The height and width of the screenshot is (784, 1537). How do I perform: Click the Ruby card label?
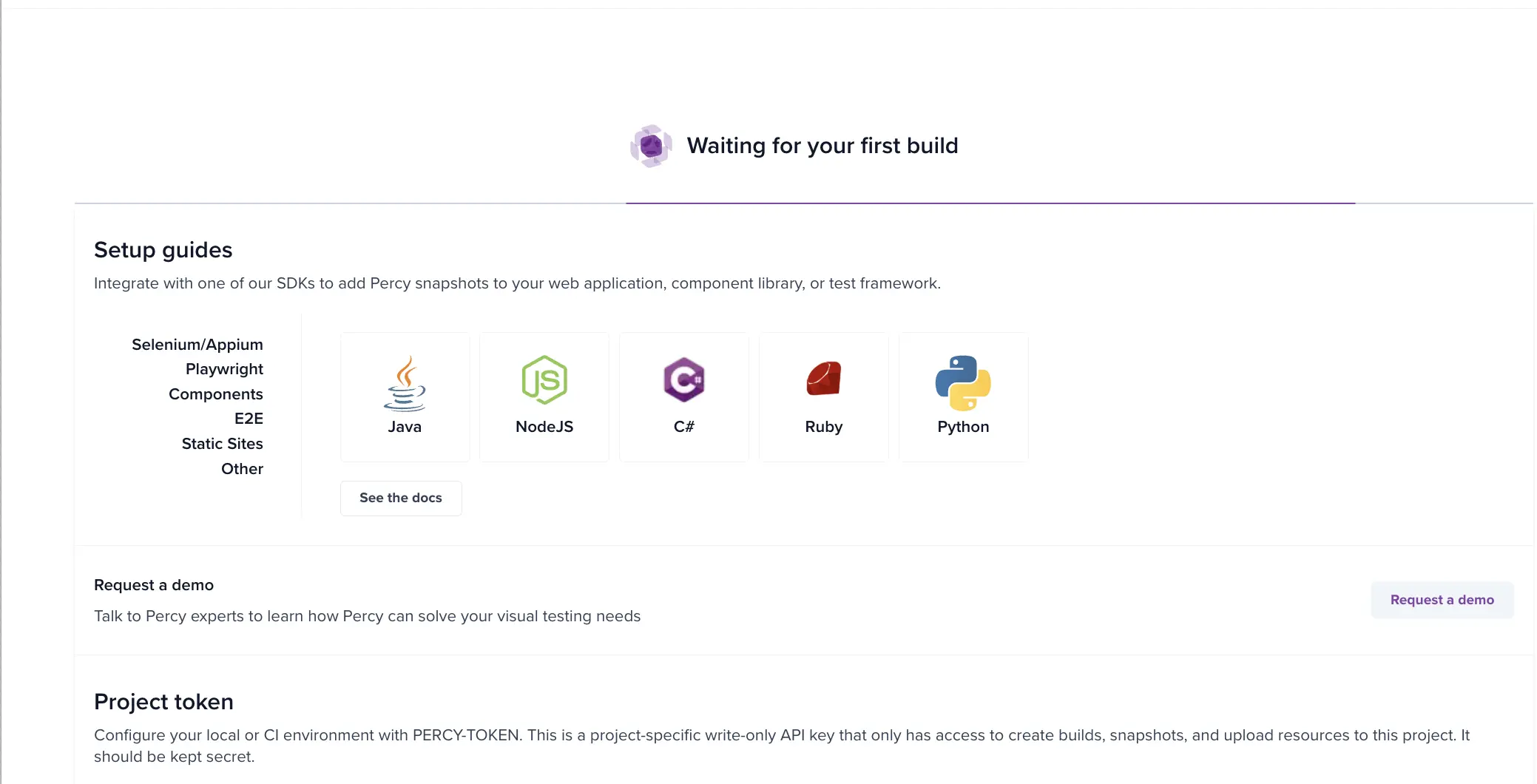pos(823,427)
